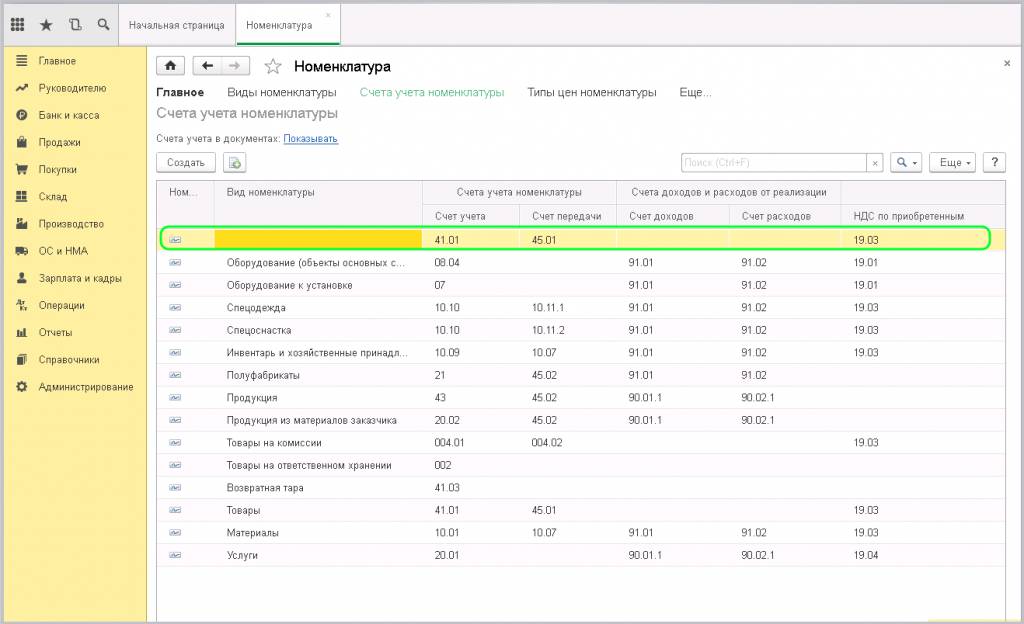The height and width of the screenshot is (624, 1024).
Task: Expand the Еще dropdown button
Action: 953,163
